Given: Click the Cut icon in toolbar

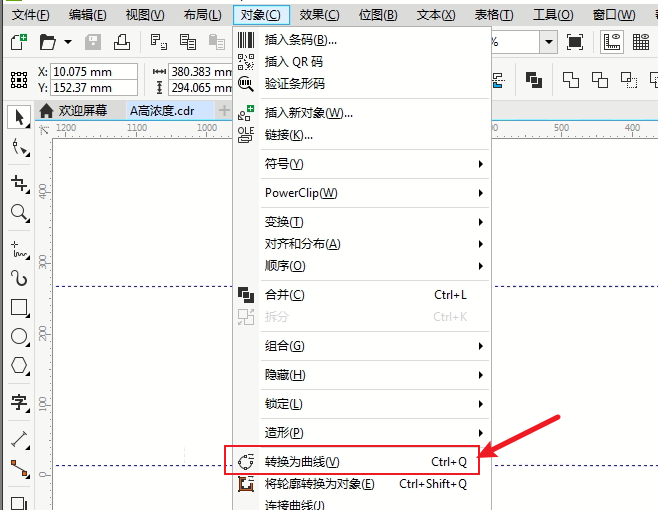Looking at the screenshot, I should 159,42.
